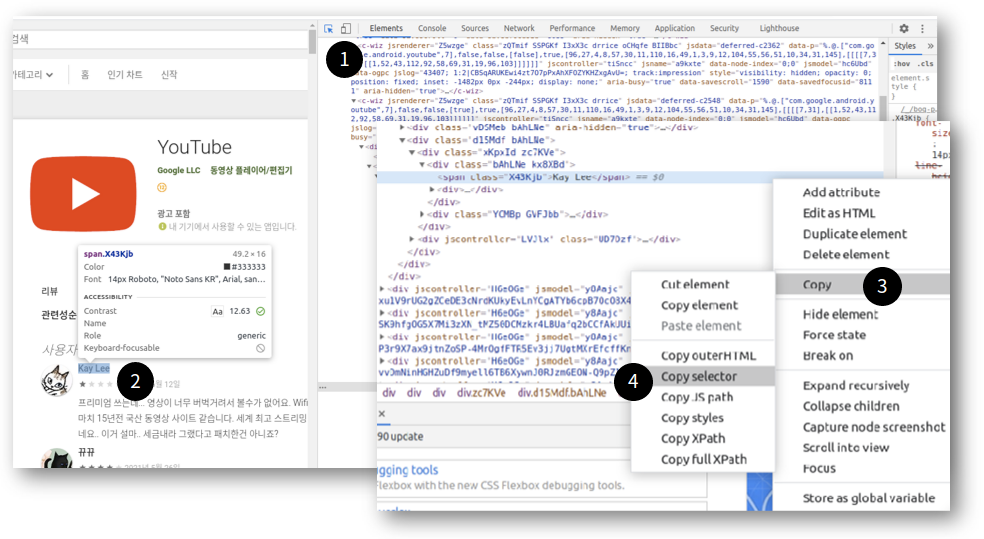This screenshot has height=539, width=984.
Task: Collapse the div class bAhLNe kx8Xbd node
Action: pyautogui.click(x=422, y=164)
